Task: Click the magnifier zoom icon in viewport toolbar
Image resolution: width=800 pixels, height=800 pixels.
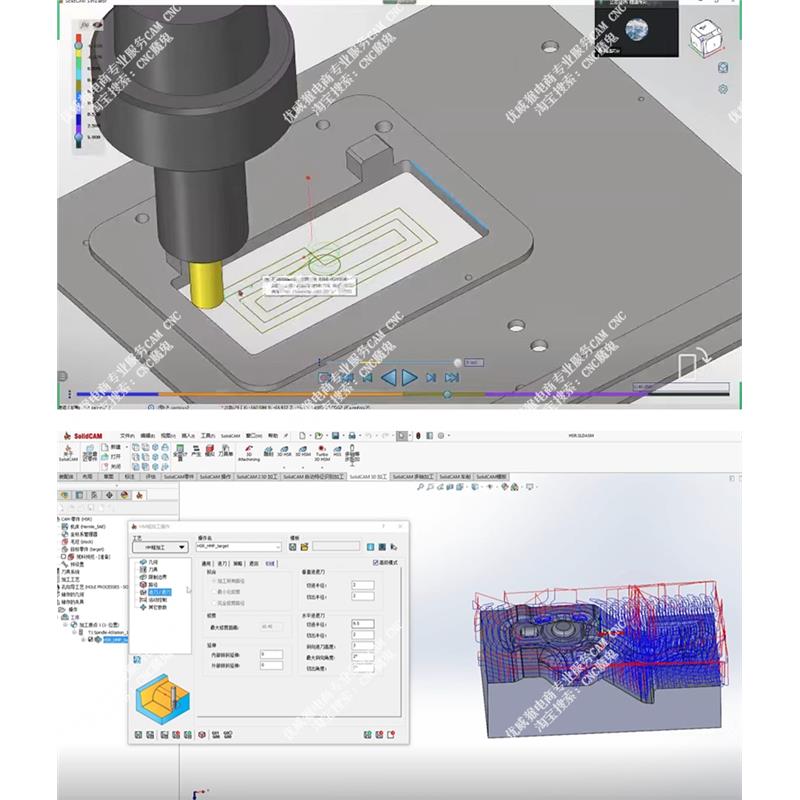Action: 420,487
